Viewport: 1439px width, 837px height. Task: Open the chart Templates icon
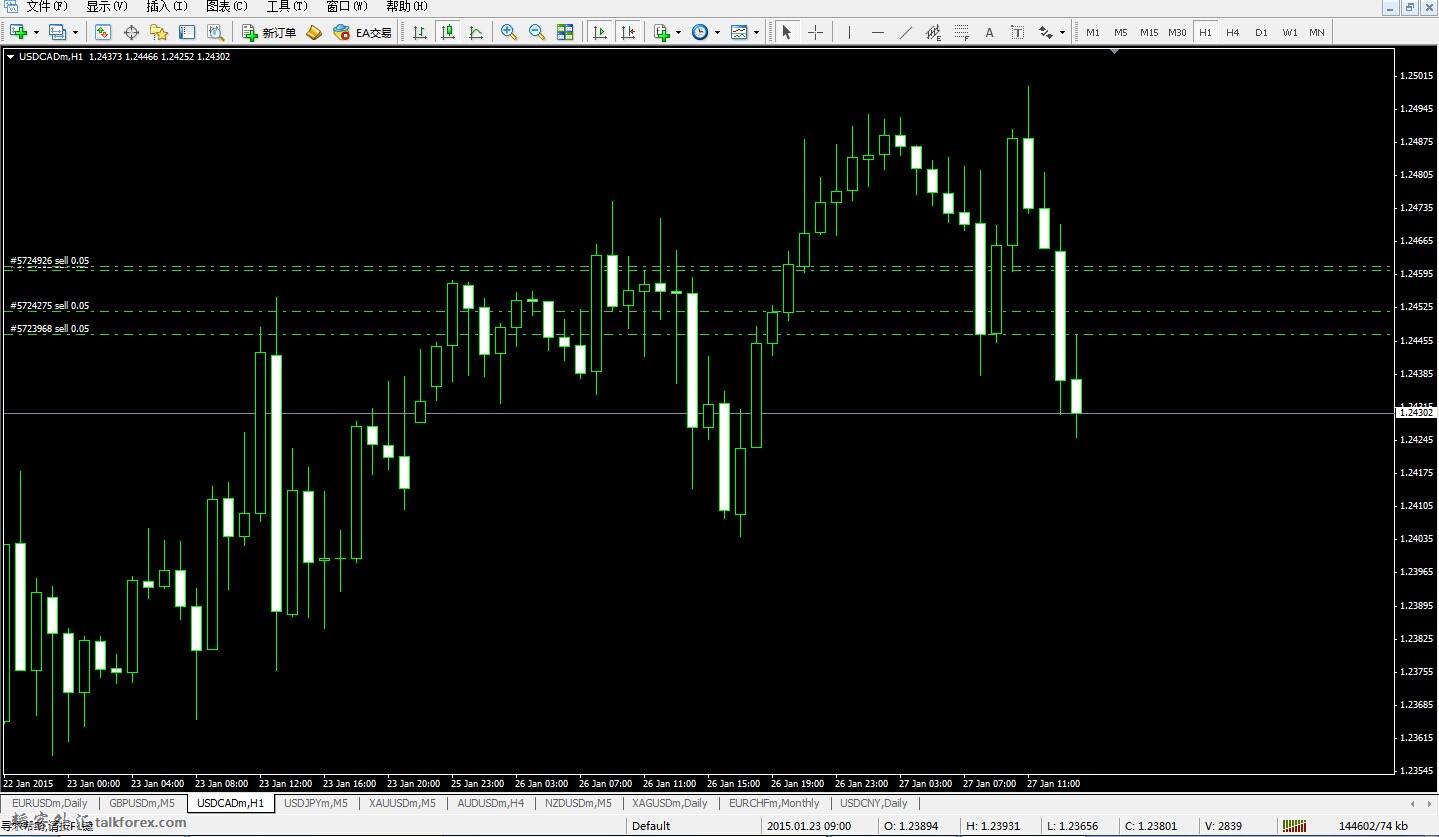(x=739, y=32)
